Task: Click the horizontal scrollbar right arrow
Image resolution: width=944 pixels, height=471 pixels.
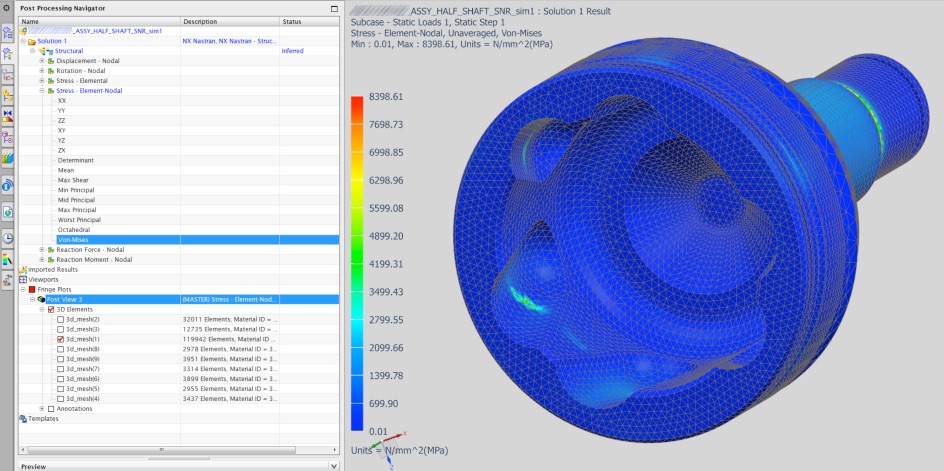Action: pos(335,450)
